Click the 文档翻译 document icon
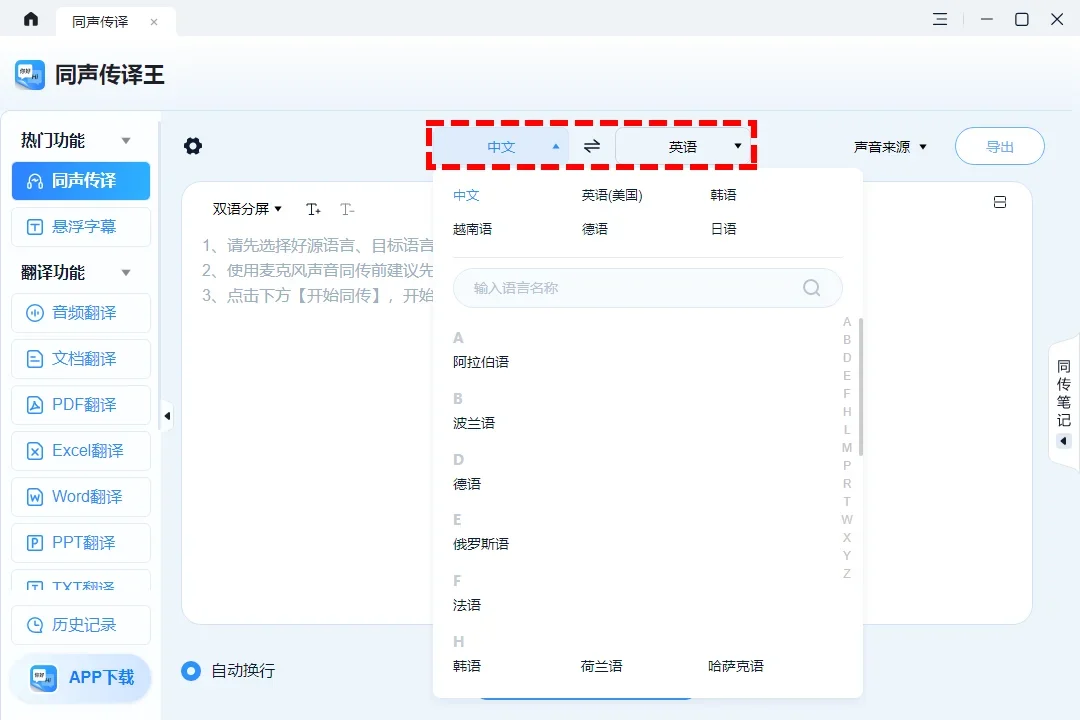 point(34,359)
